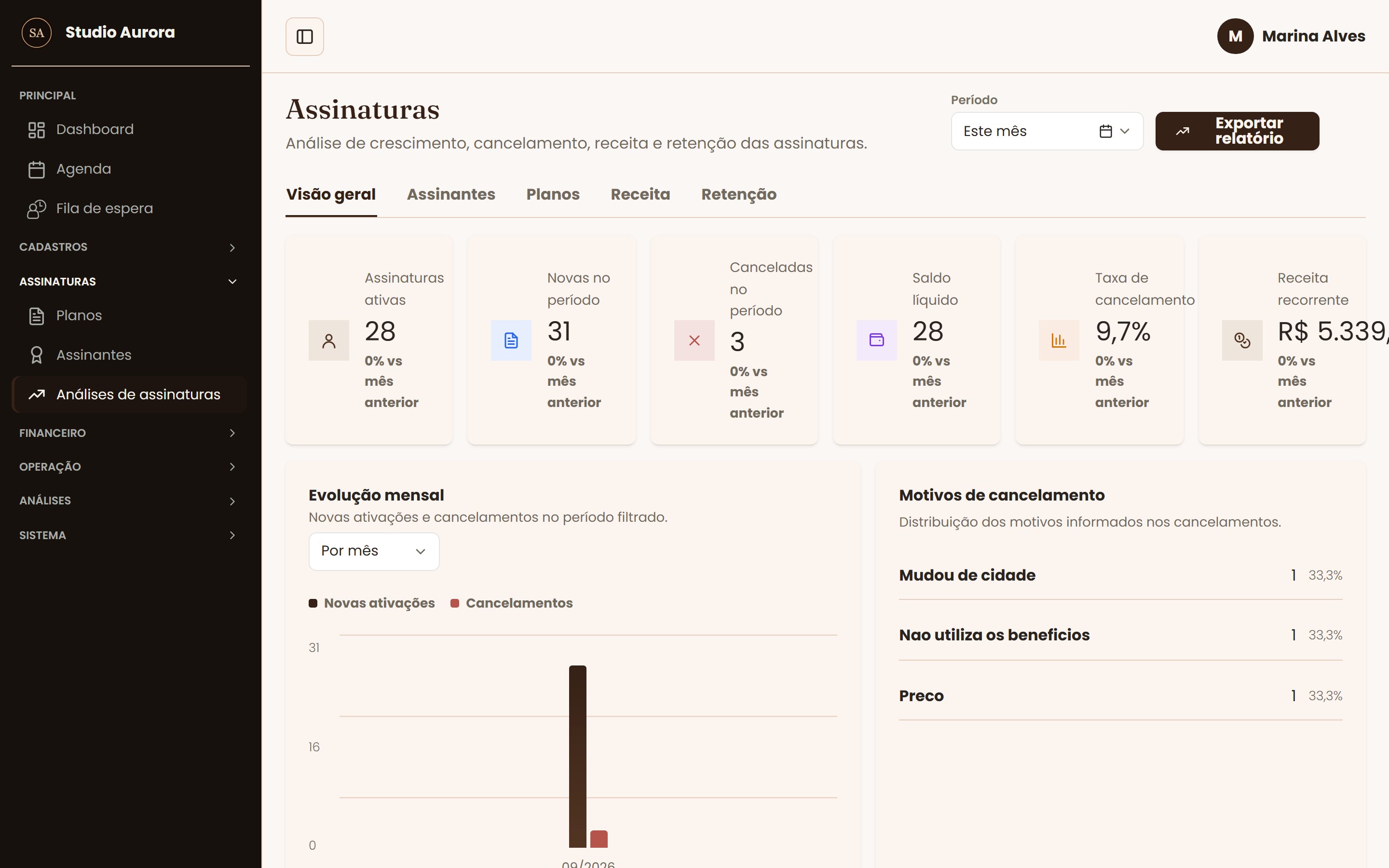Open the Período Este mês dropdown
Screen dimensions: 1389x868
coord(1047,132)
